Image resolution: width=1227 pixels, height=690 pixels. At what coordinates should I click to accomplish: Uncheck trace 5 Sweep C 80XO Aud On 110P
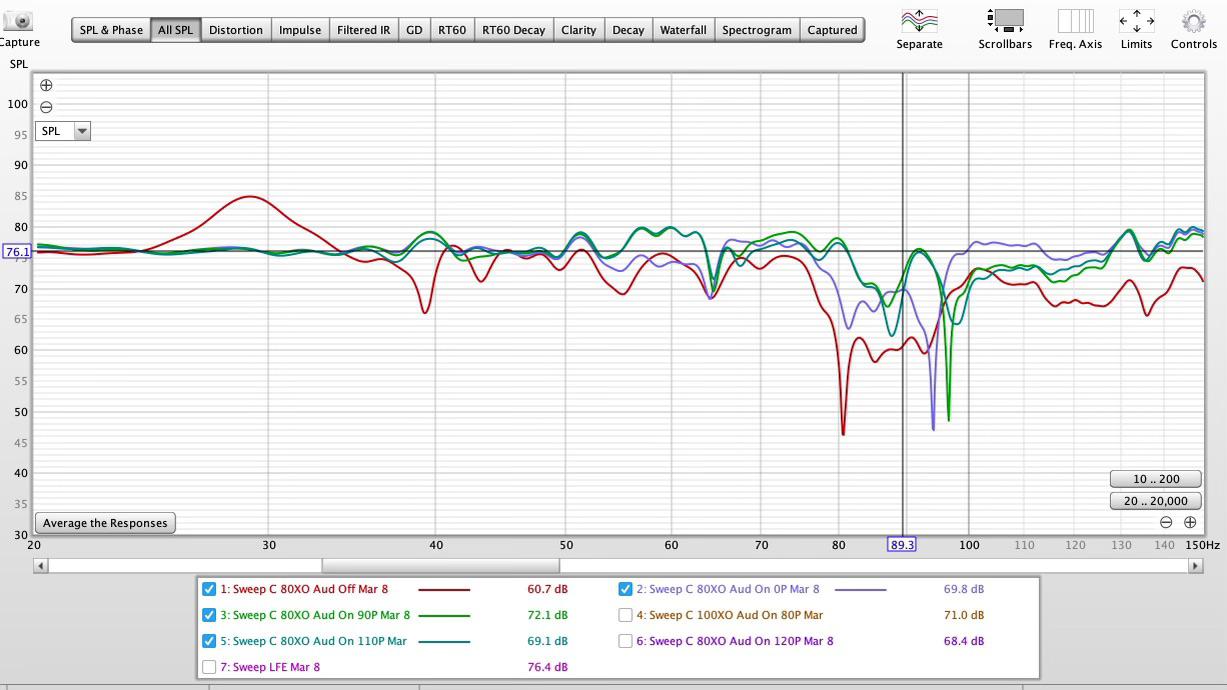click(x=209, y=641)
